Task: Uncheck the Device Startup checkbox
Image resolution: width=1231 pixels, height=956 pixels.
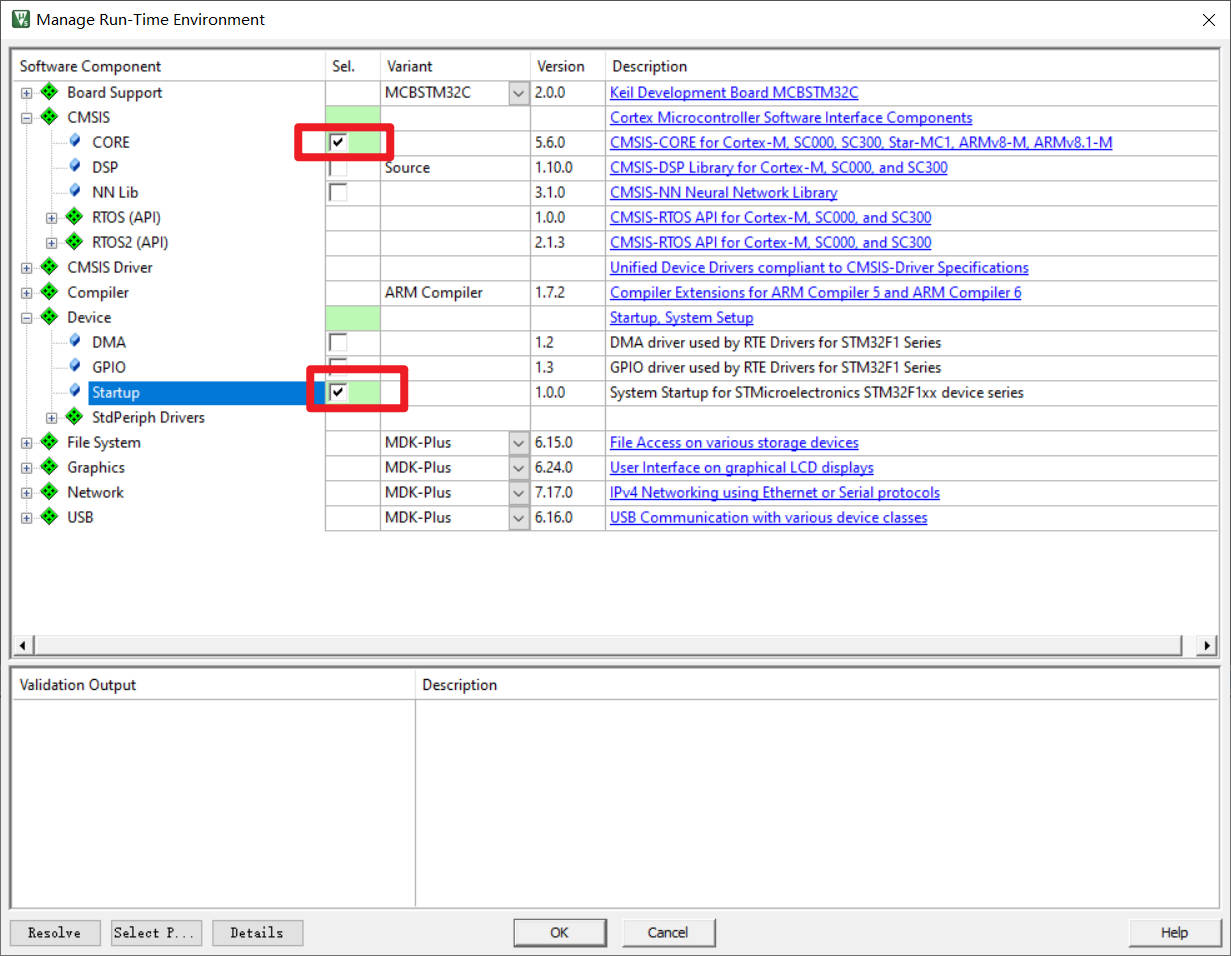Action: pyautogui.click(x=338, y=393)
